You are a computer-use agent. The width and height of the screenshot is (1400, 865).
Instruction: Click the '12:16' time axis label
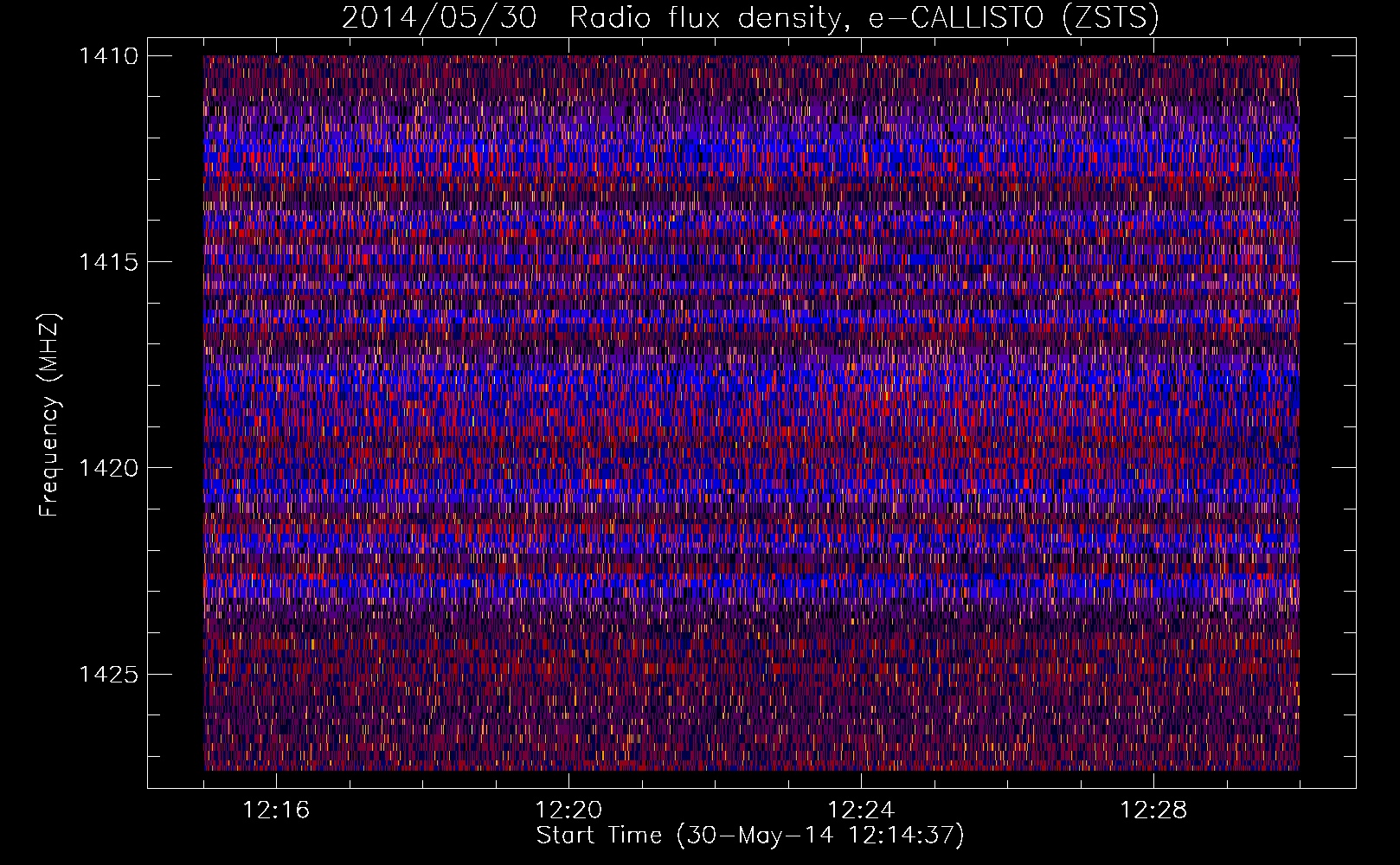(276, 811)
